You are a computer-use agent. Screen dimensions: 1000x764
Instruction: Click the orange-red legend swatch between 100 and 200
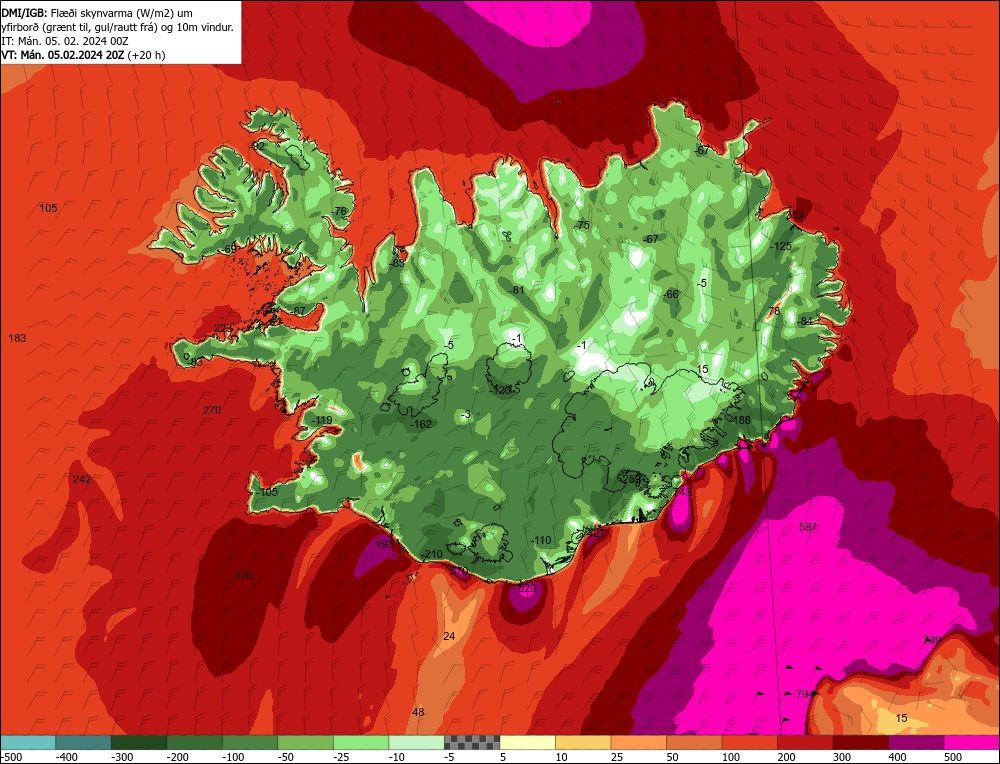coord(749,742)
